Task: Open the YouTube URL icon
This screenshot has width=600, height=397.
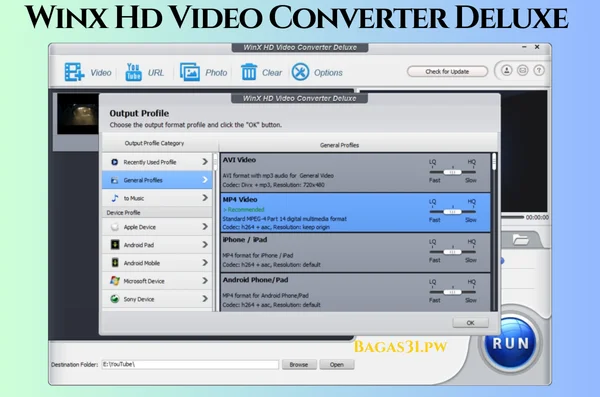Action: click(x=134, y=72)
